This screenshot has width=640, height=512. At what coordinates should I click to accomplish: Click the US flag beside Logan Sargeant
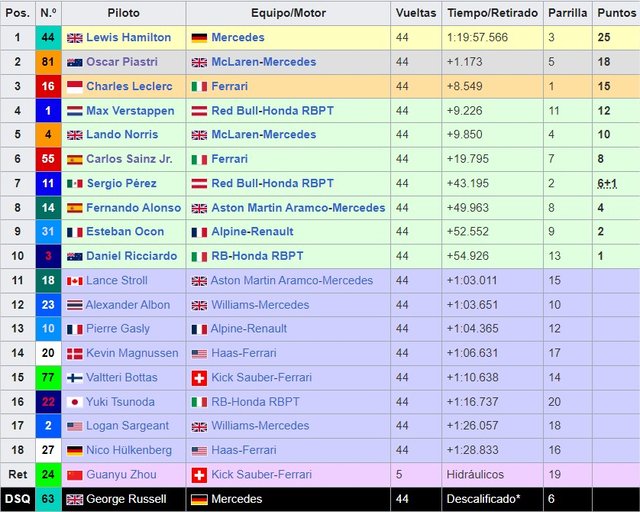point(75,426)
